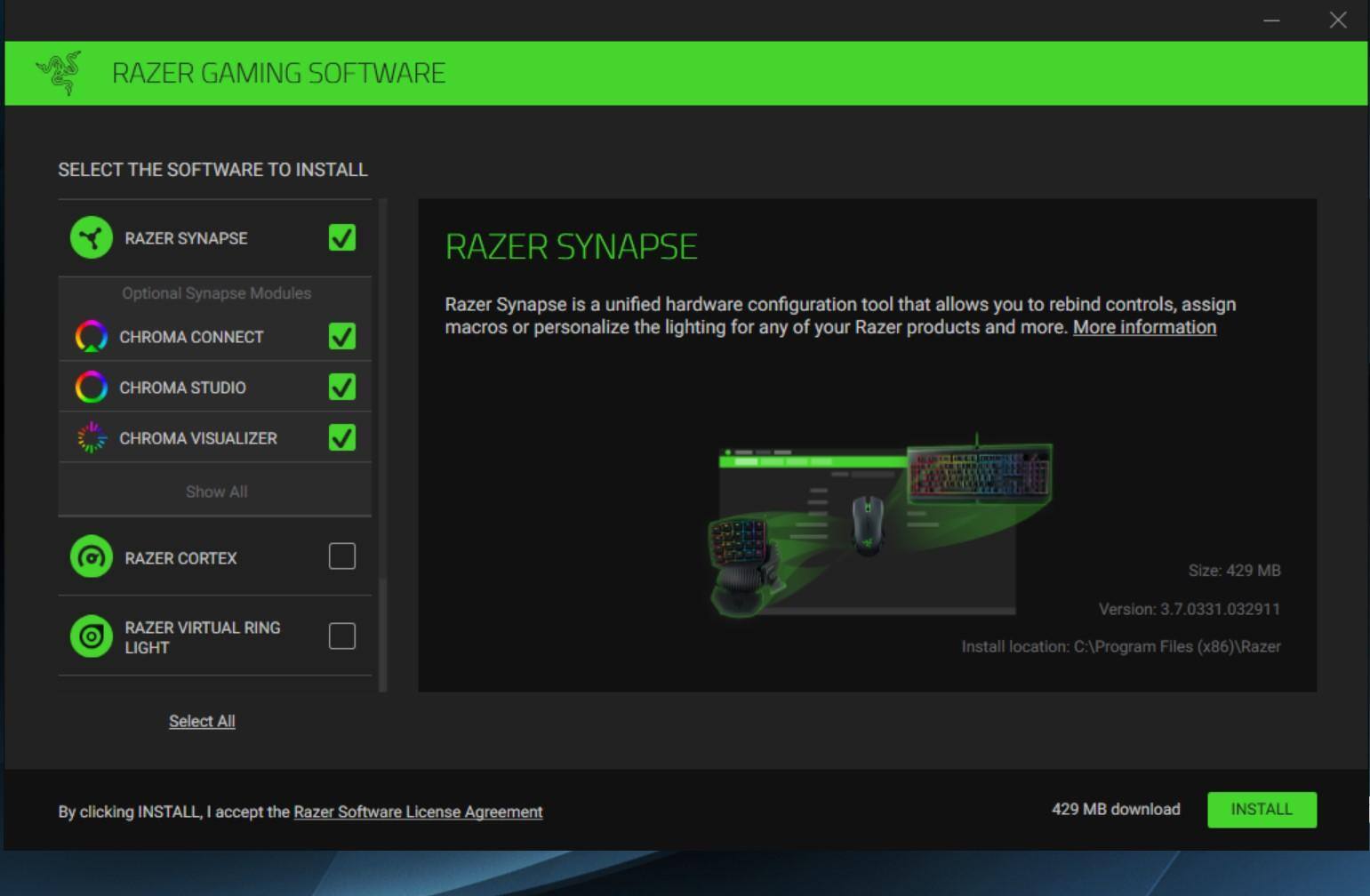Click the Install button

1262,809
